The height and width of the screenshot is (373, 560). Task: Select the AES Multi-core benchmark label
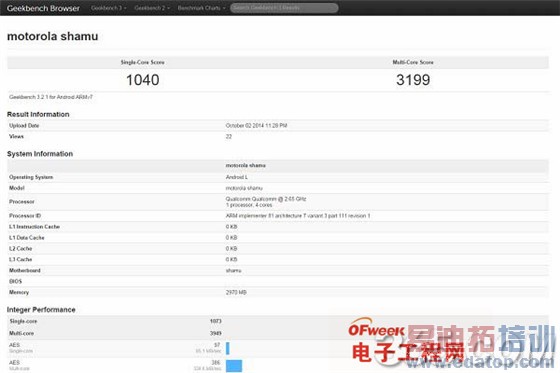[19, 365]
